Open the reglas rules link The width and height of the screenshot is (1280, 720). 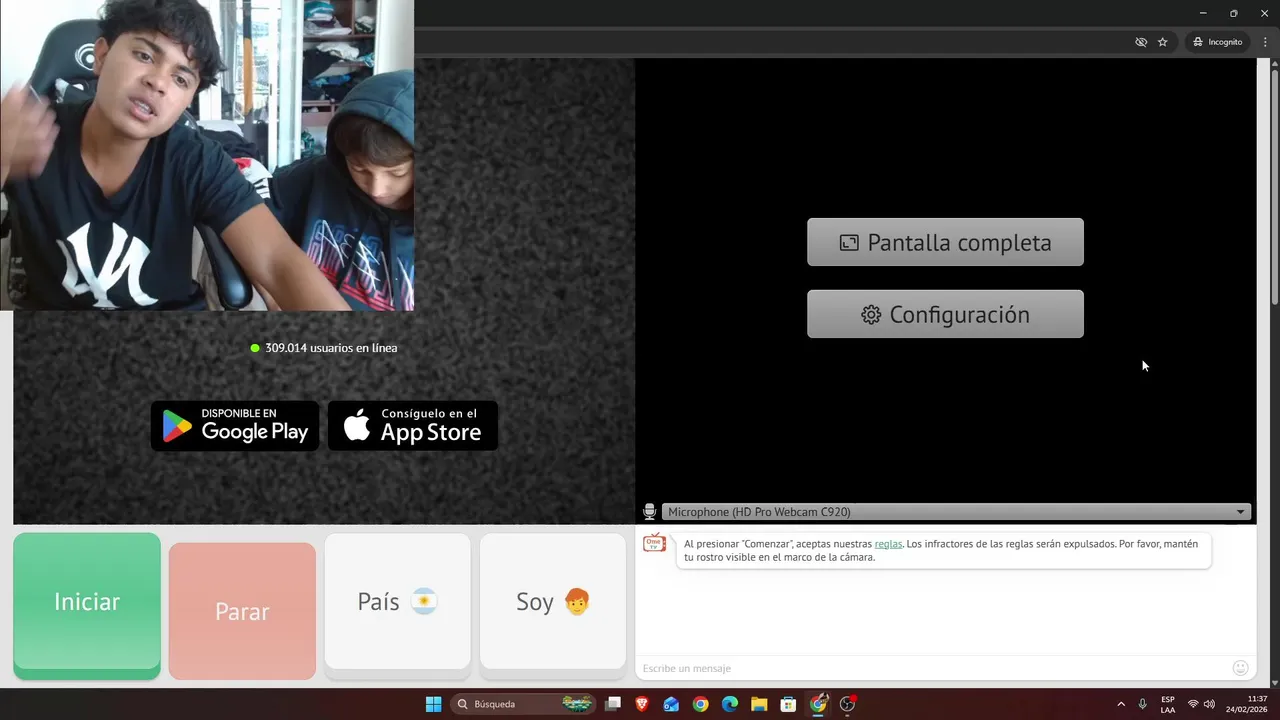pyautogui.click(x=888, y=544)
